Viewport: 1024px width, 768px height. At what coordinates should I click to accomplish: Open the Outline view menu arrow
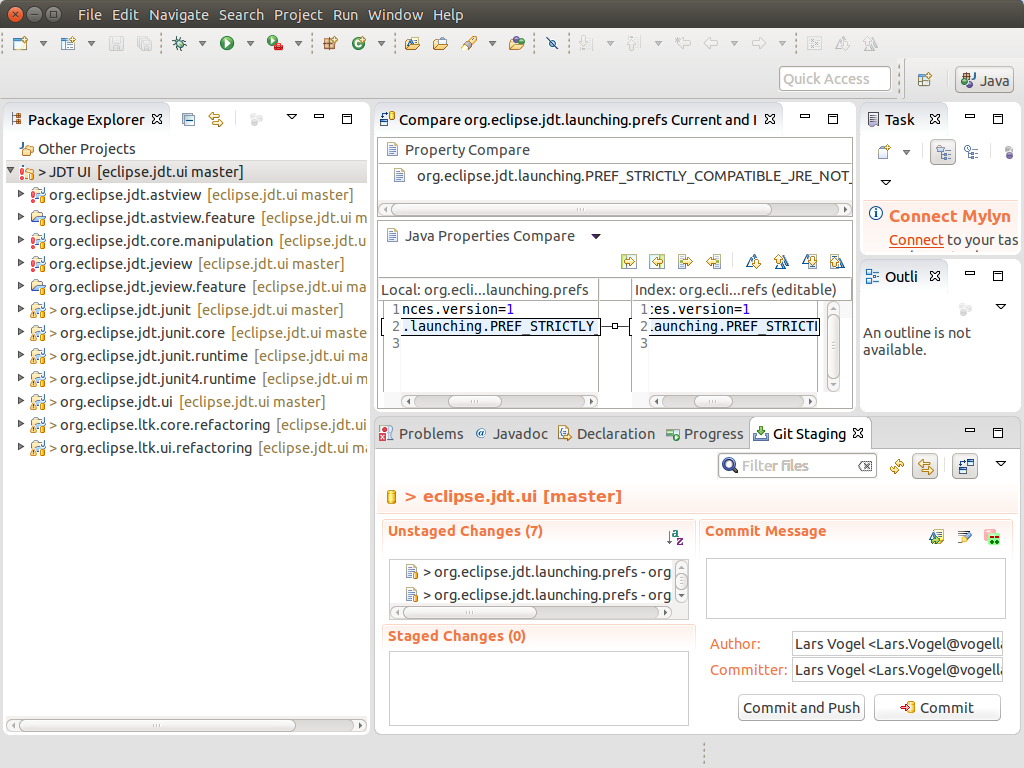click(x=1000, y=306)
